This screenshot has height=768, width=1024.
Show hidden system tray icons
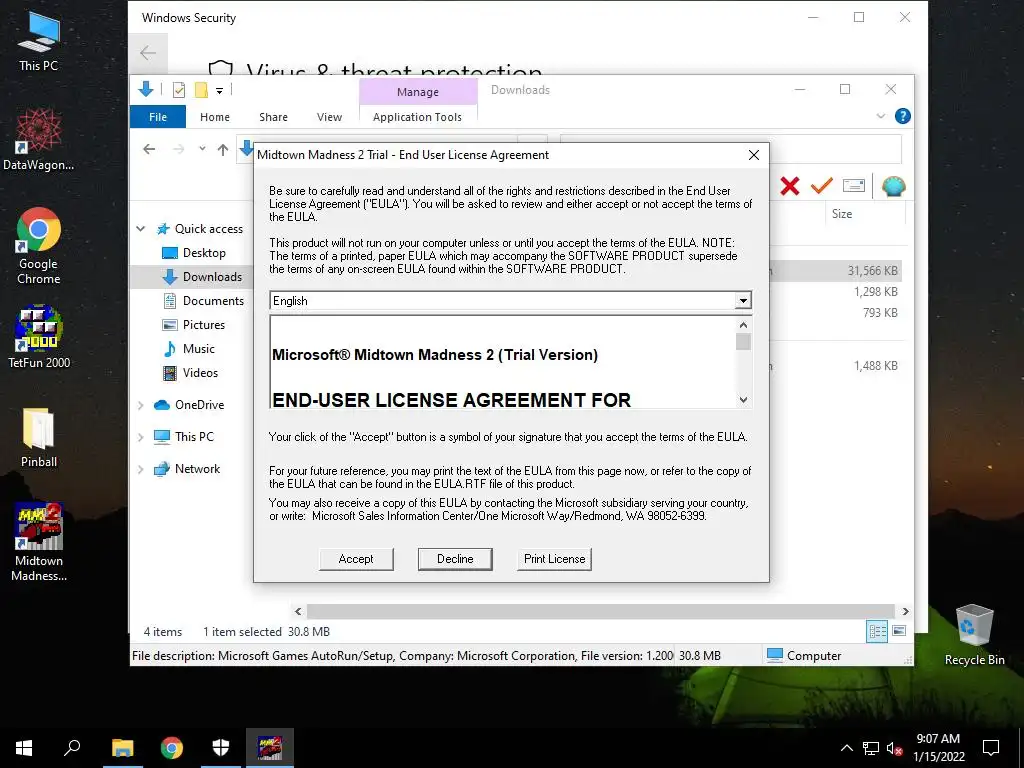click(846, 748)
